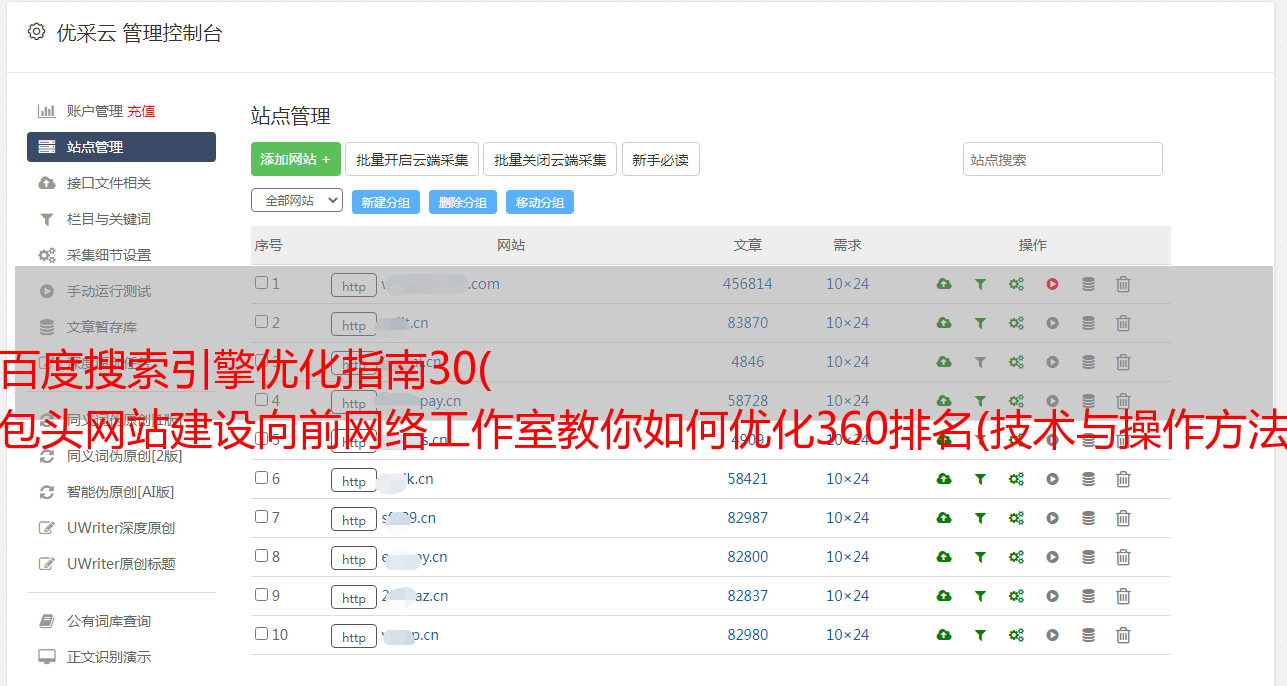
Task: Open database icon in row 82837
Action: [x=1088, y=596]
